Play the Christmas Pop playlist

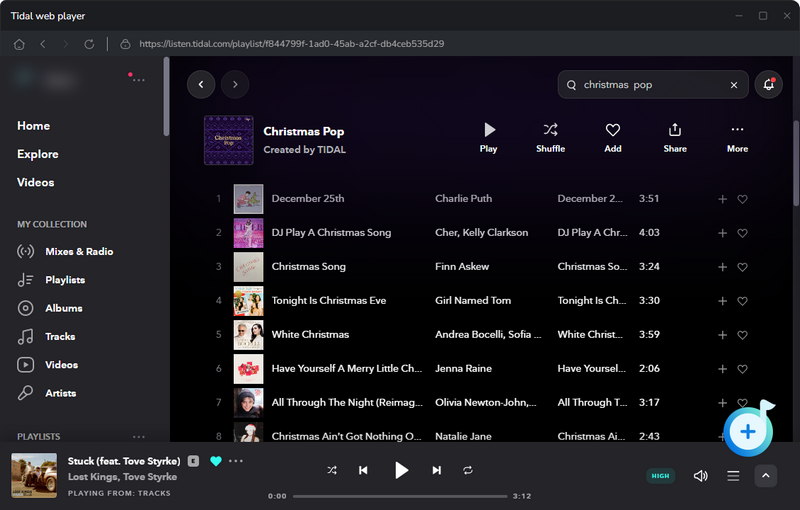tap(488, 138)
